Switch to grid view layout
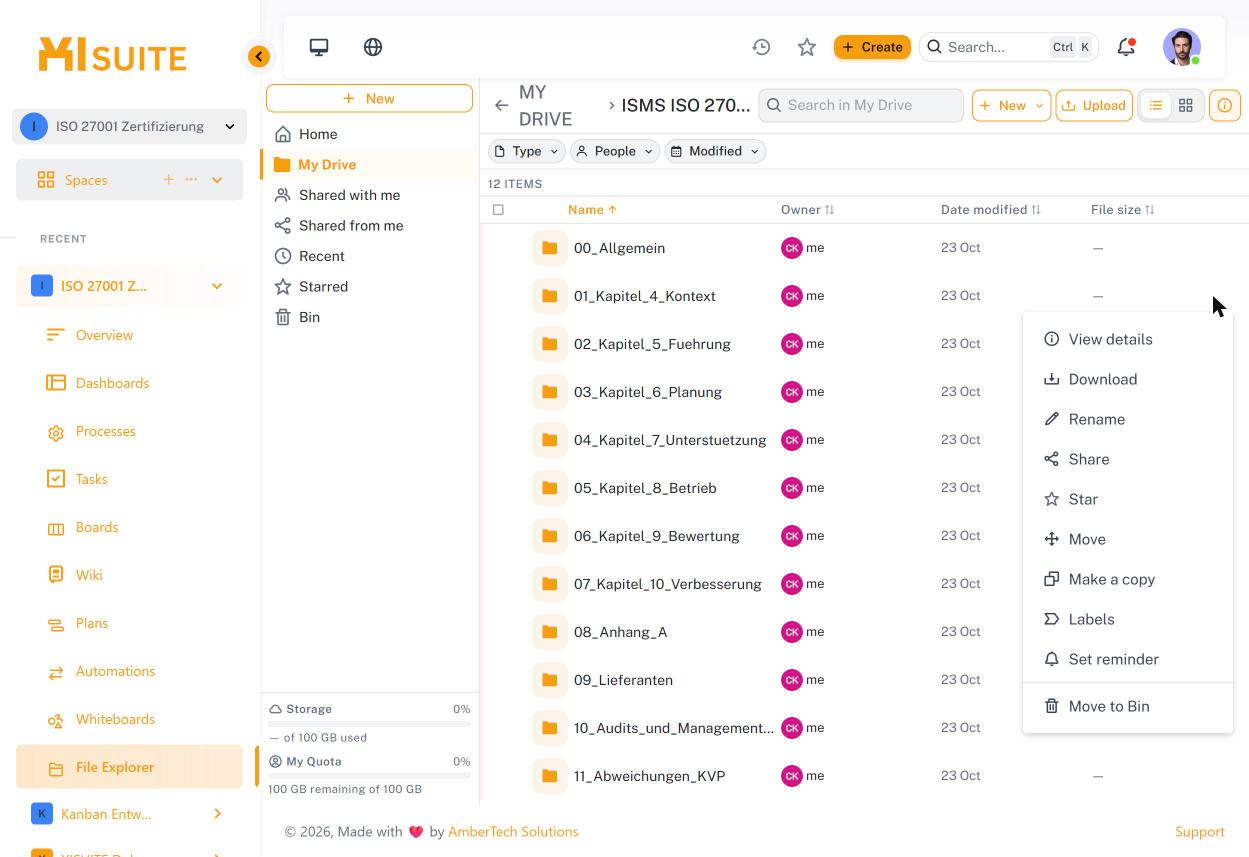The width and height of the screenshot is (1249, 857). (1185, 105)
